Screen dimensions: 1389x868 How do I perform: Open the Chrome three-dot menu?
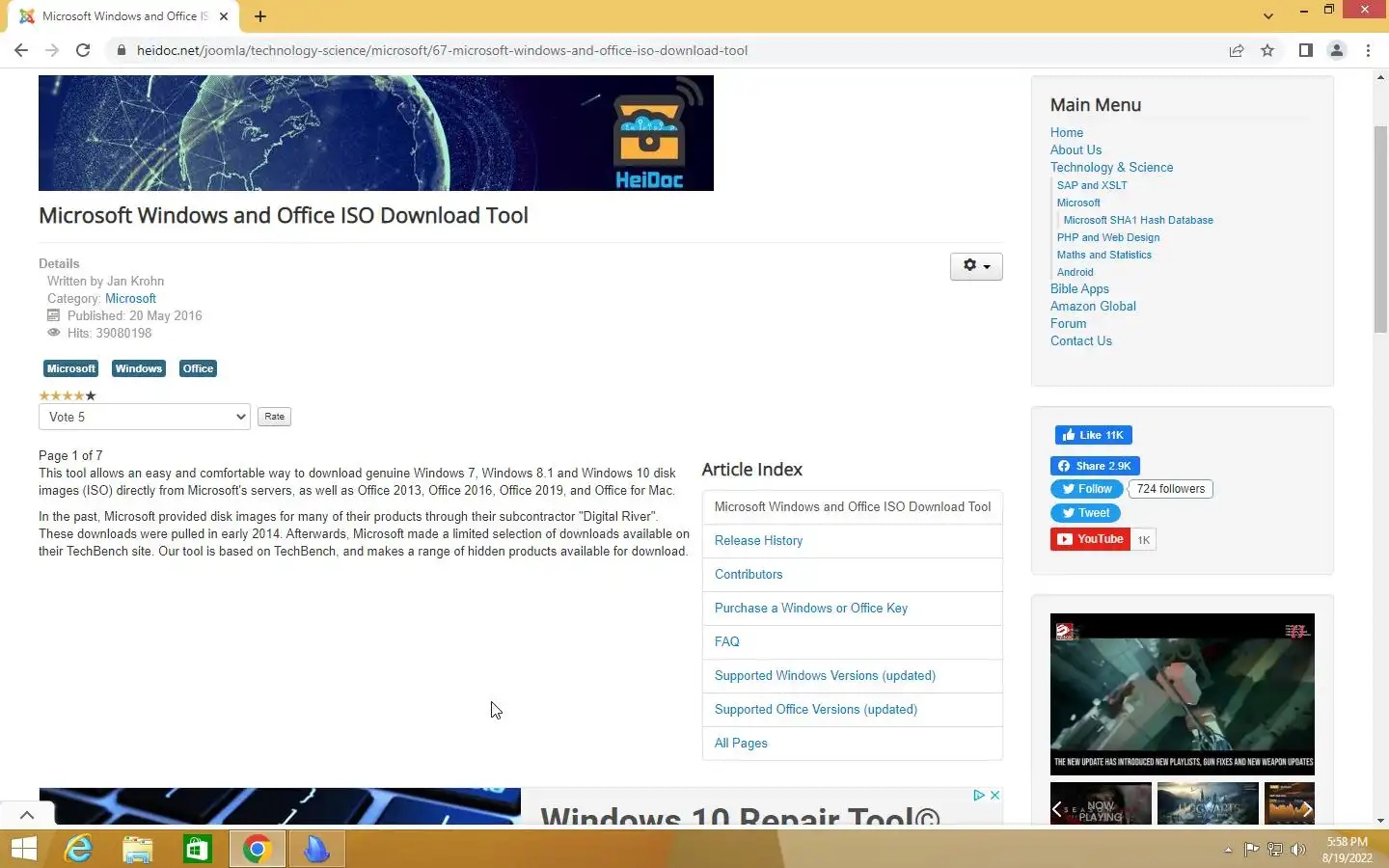(x=1368, y=50)
